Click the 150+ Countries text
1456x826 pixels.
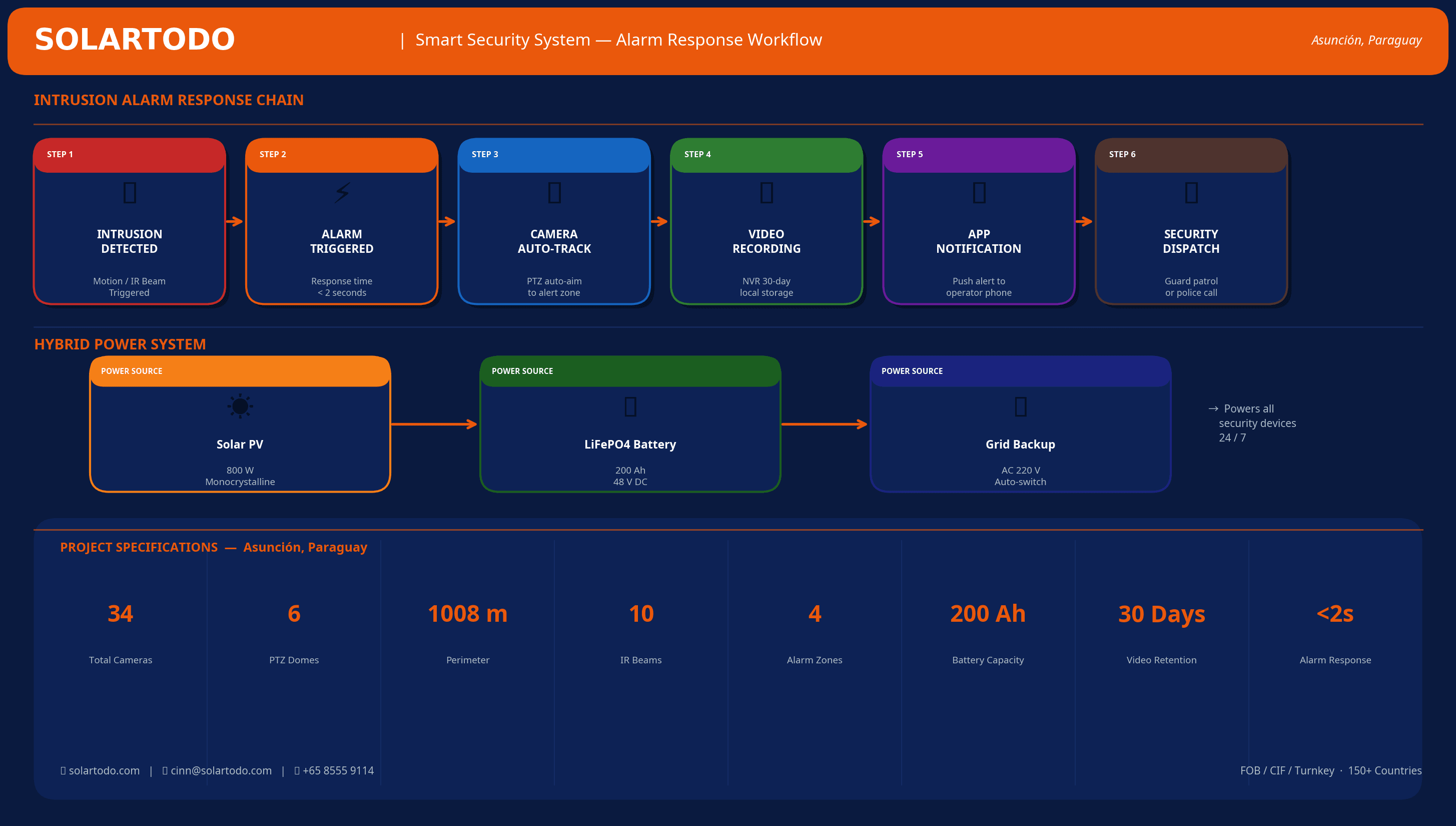click(x=1384, y=770)
